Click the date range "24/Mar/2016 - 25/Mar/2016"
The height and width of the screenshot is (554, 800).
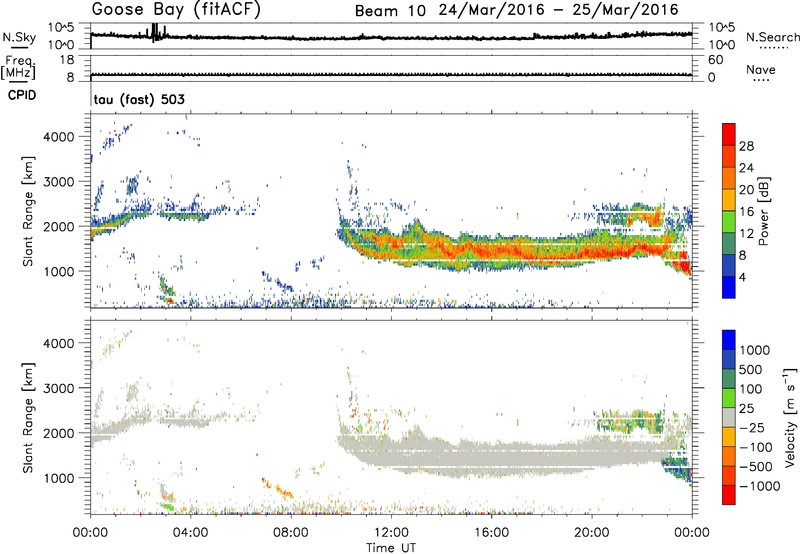(559, 10)
